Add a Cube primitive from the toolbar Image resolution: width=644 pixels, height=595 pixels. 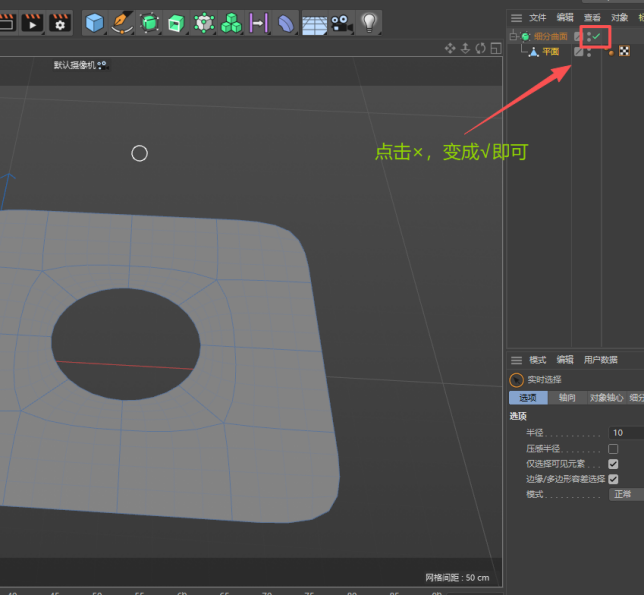94,23
